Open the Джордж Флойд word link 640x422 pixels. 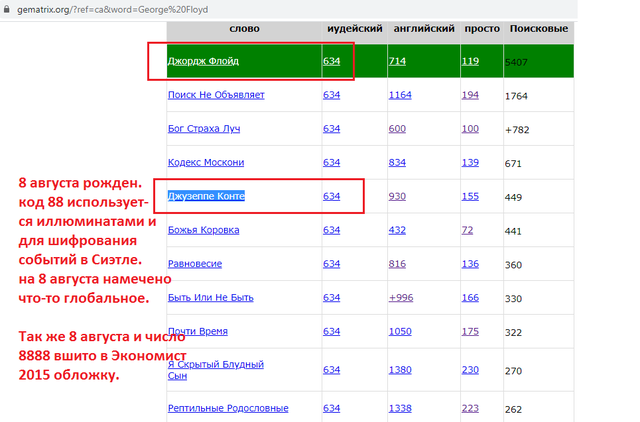pos(203,61)
